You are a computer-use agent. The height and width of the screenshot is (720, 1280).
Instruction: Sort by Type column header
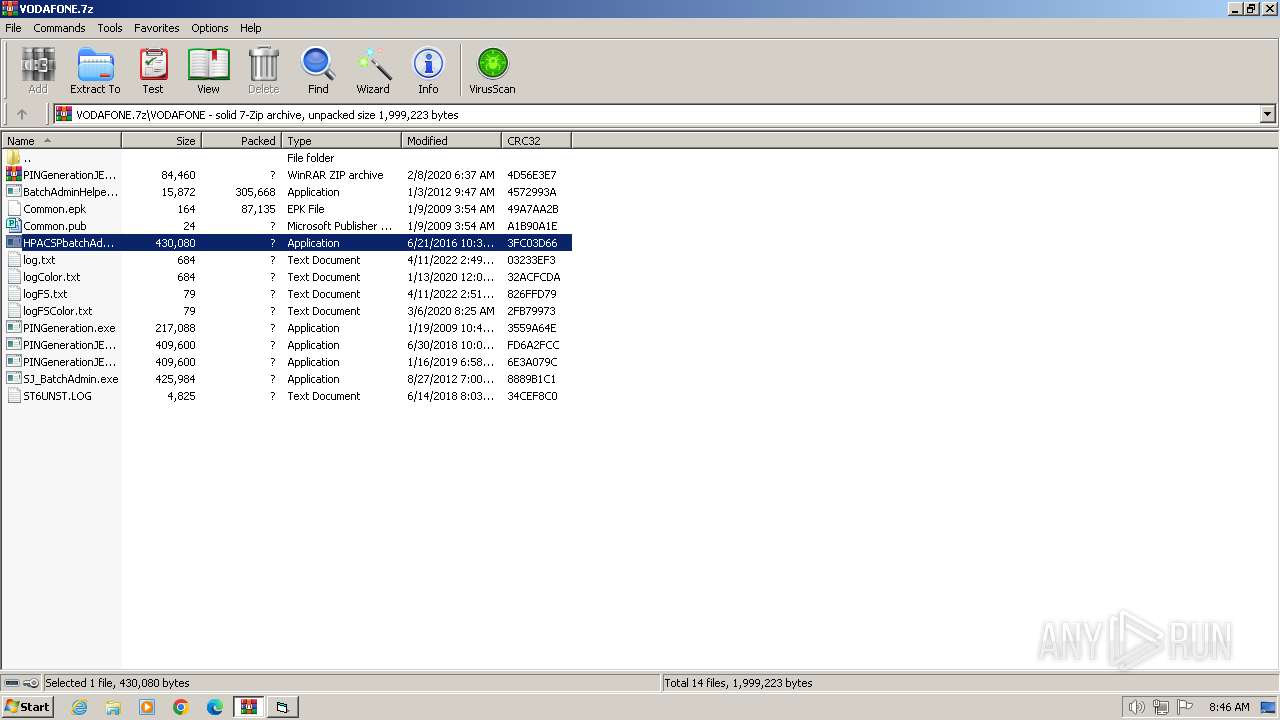341,141
